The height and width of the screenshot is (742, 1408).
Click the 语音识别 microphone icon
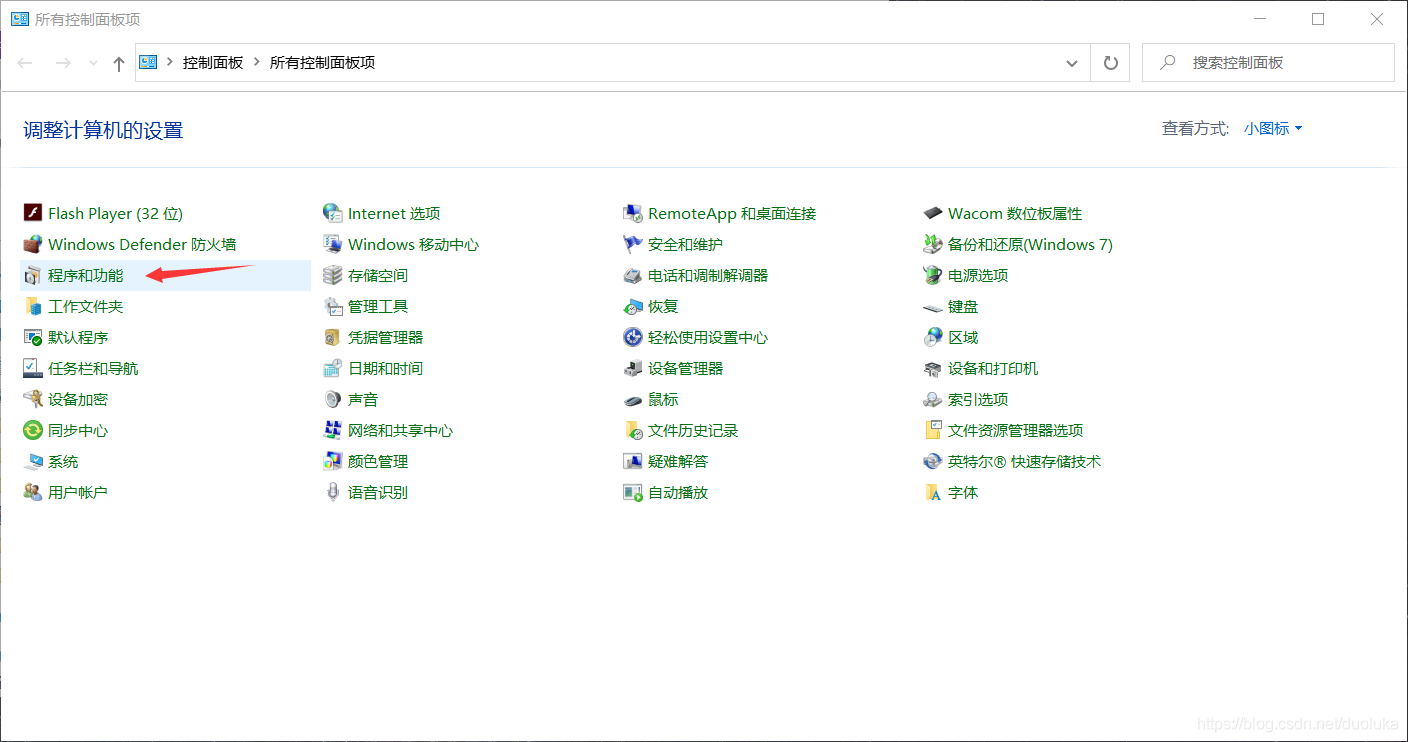[333, 492]
